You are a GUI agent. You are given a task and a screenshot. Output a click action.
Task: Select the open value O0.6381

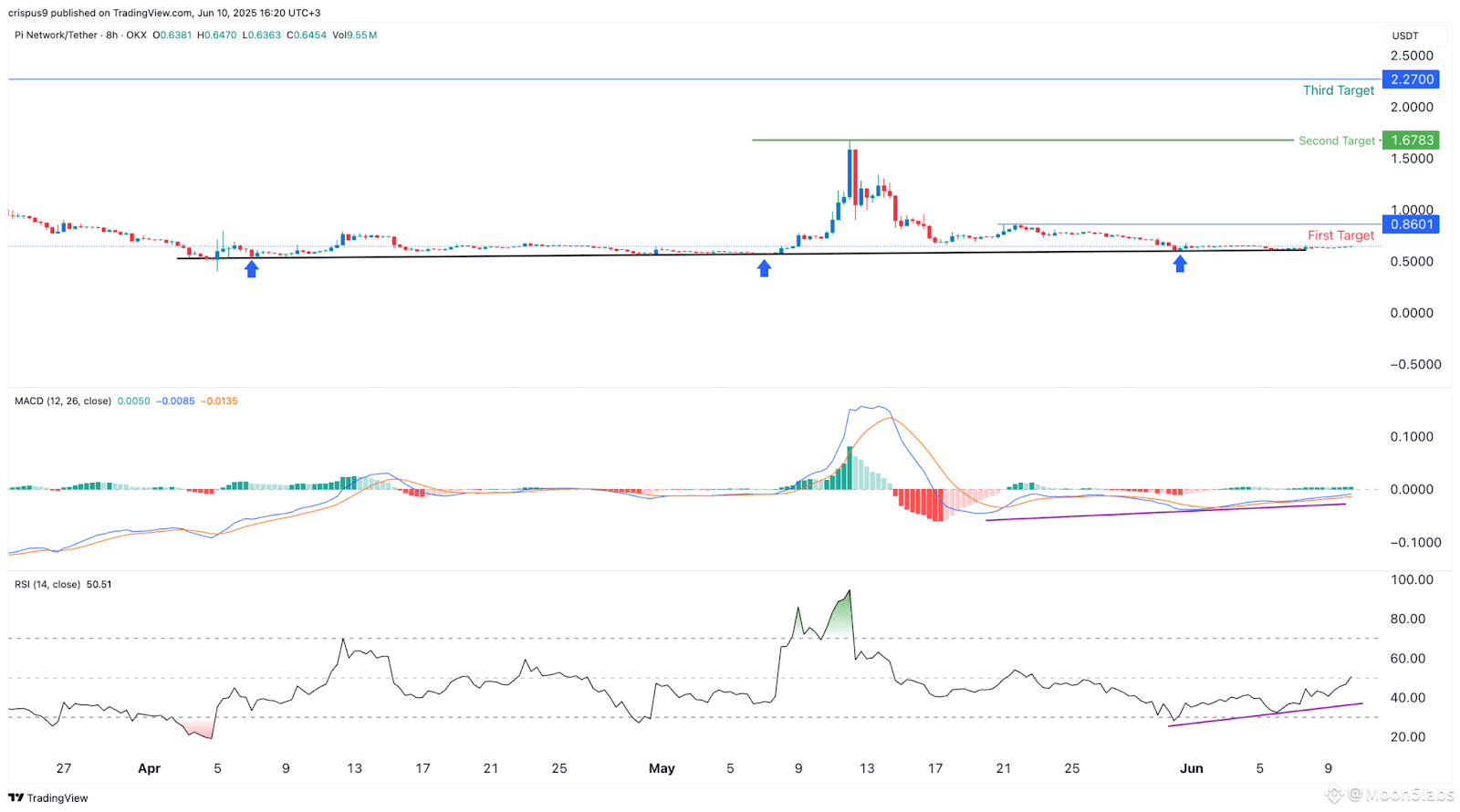(172, 35)
